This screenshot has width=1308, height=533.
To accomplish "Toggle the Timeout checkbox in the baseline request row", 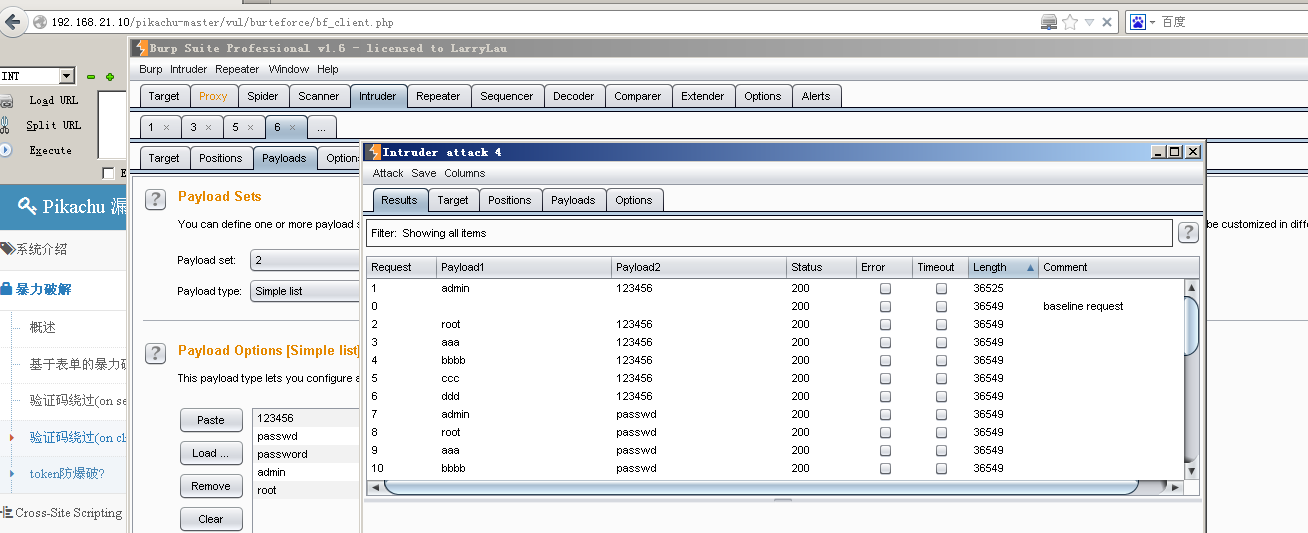I will click(941, 306).
